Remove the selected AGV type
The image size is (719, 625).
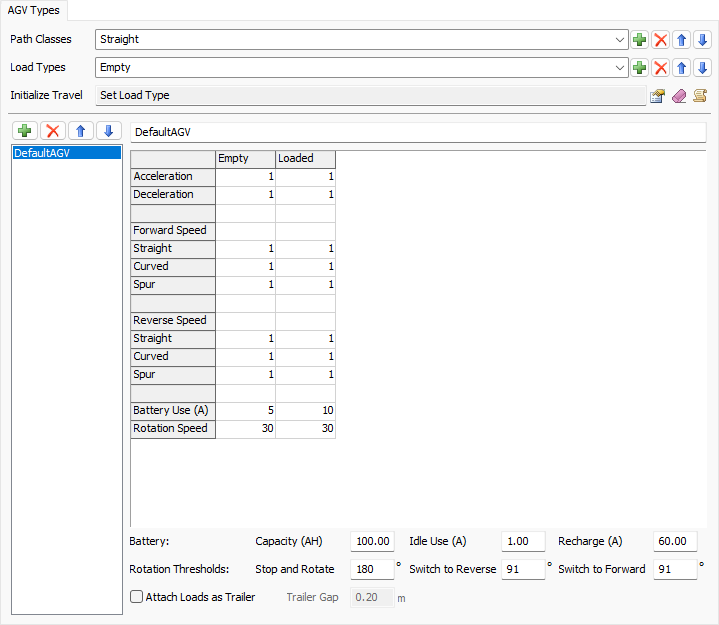pyautogui.click(x=53, y=131)
